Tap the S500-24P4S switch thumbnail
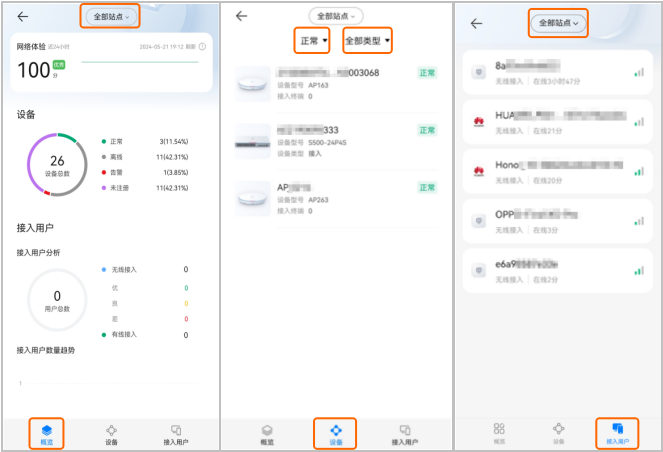The image size is (663, 452). 252,141
